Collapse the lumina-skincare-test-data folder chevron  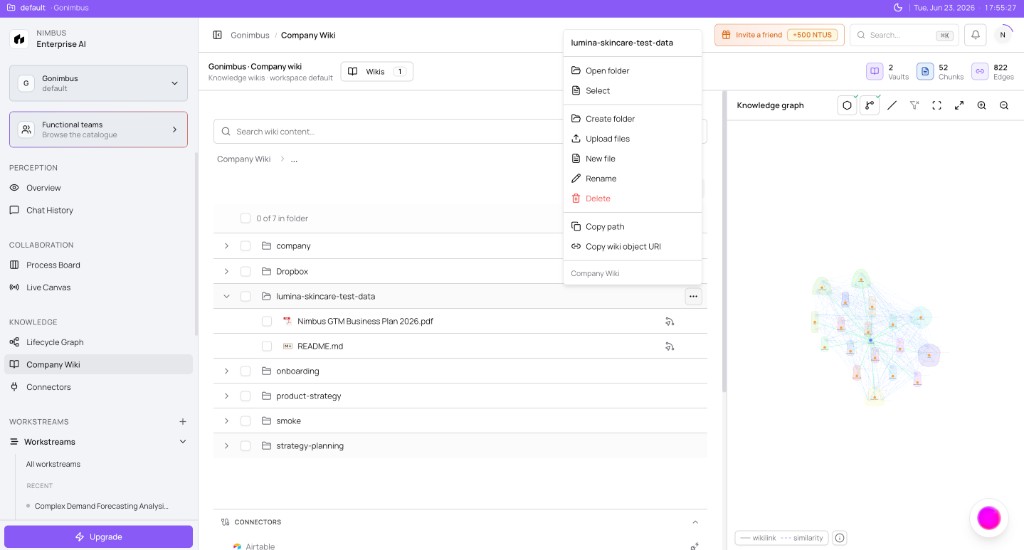(227, 297)
